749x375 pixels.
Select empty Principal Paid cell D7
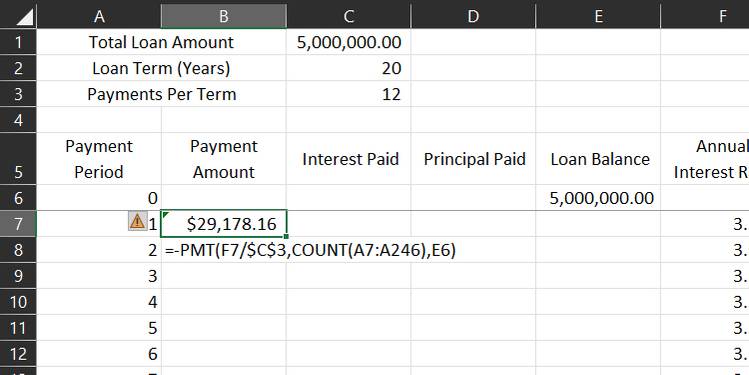473,224
